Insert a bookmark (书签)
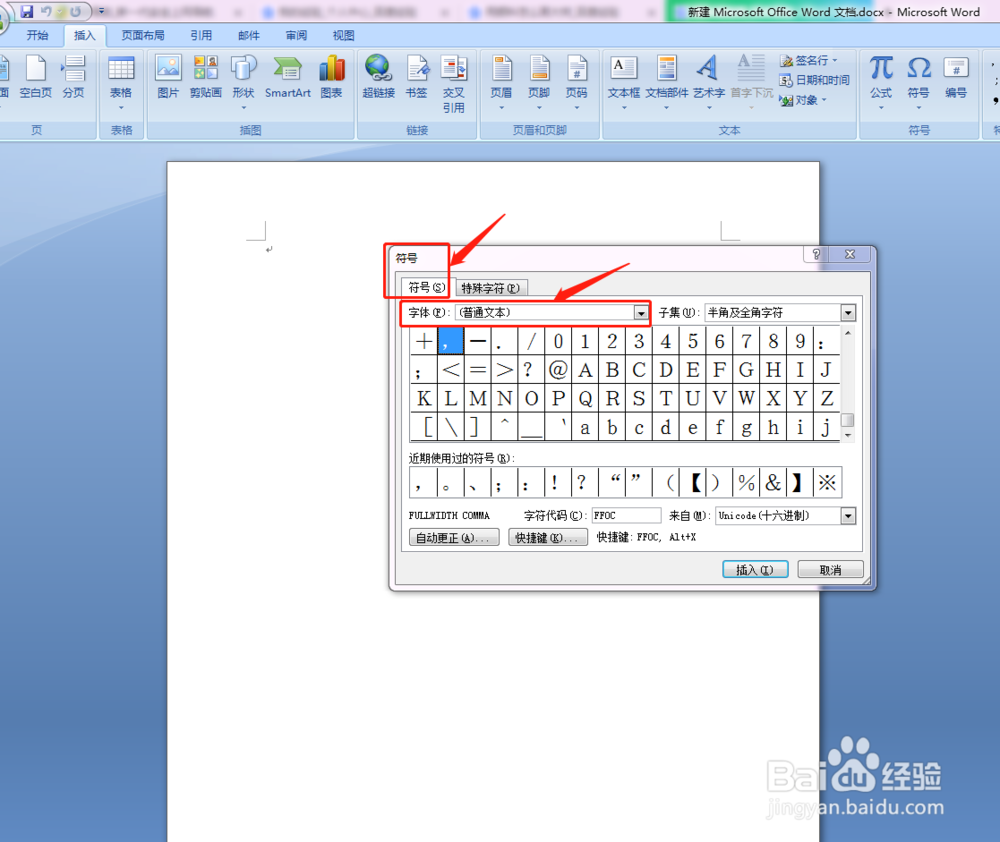Viewport: 1000px width, 842px height. tap(416, 77)
